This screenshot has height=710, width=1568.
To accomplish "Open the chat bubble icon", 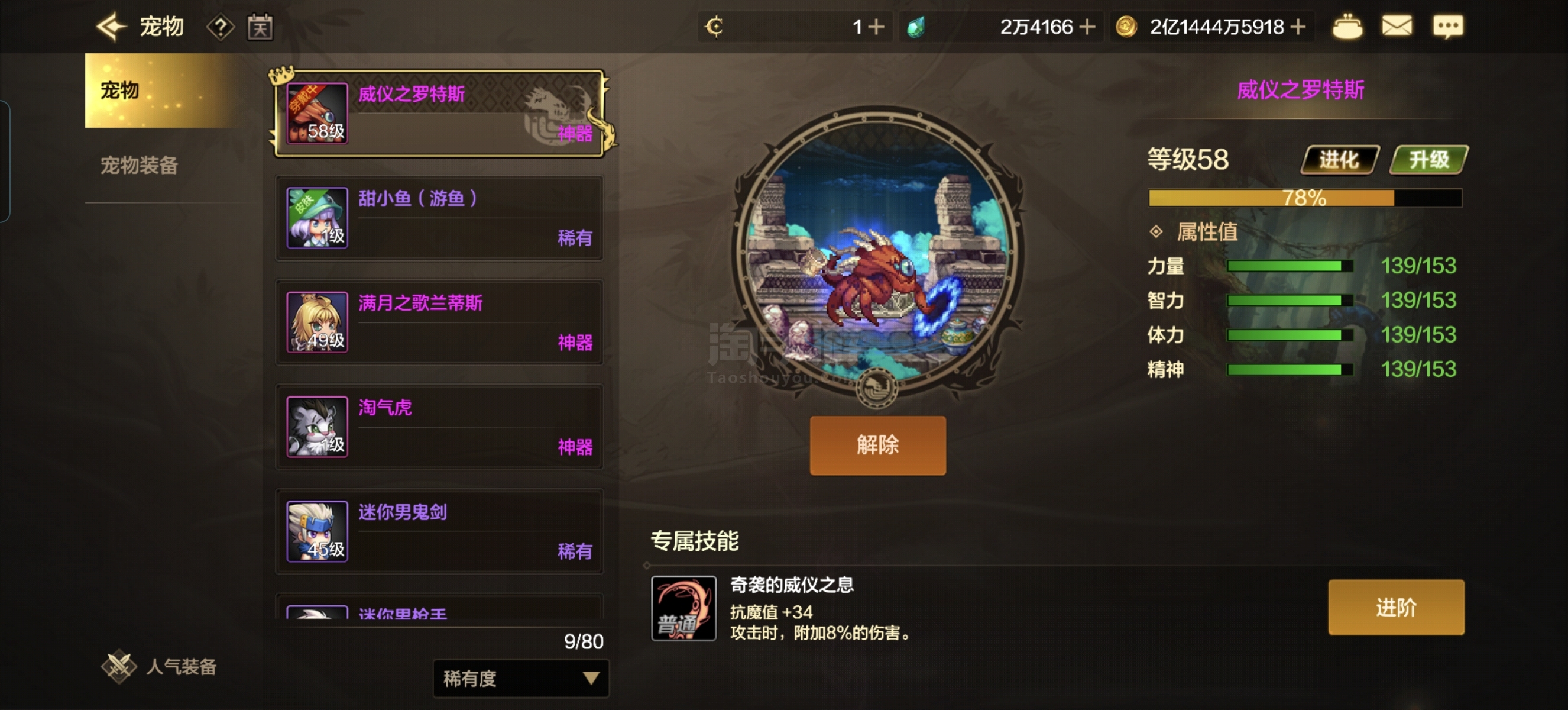I will coord(1448,27).
